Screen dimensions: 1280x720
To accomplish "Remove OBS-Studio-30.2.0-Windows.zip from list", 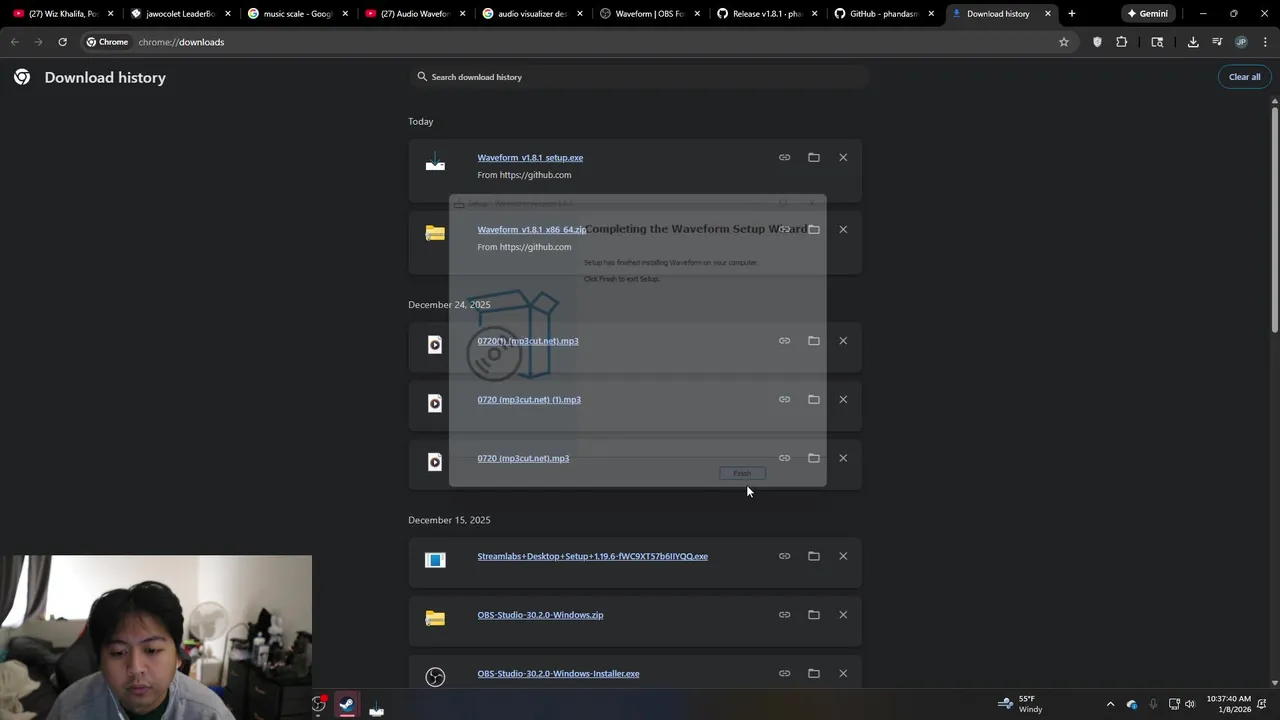I will point(843,615).
